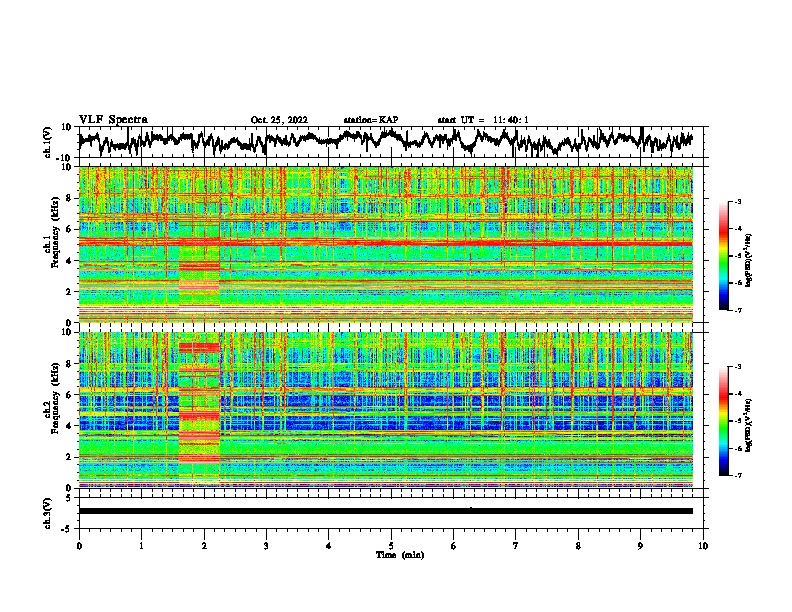
Task: Click the ch.1 voltage waveform trace
Action: (385, 141)
